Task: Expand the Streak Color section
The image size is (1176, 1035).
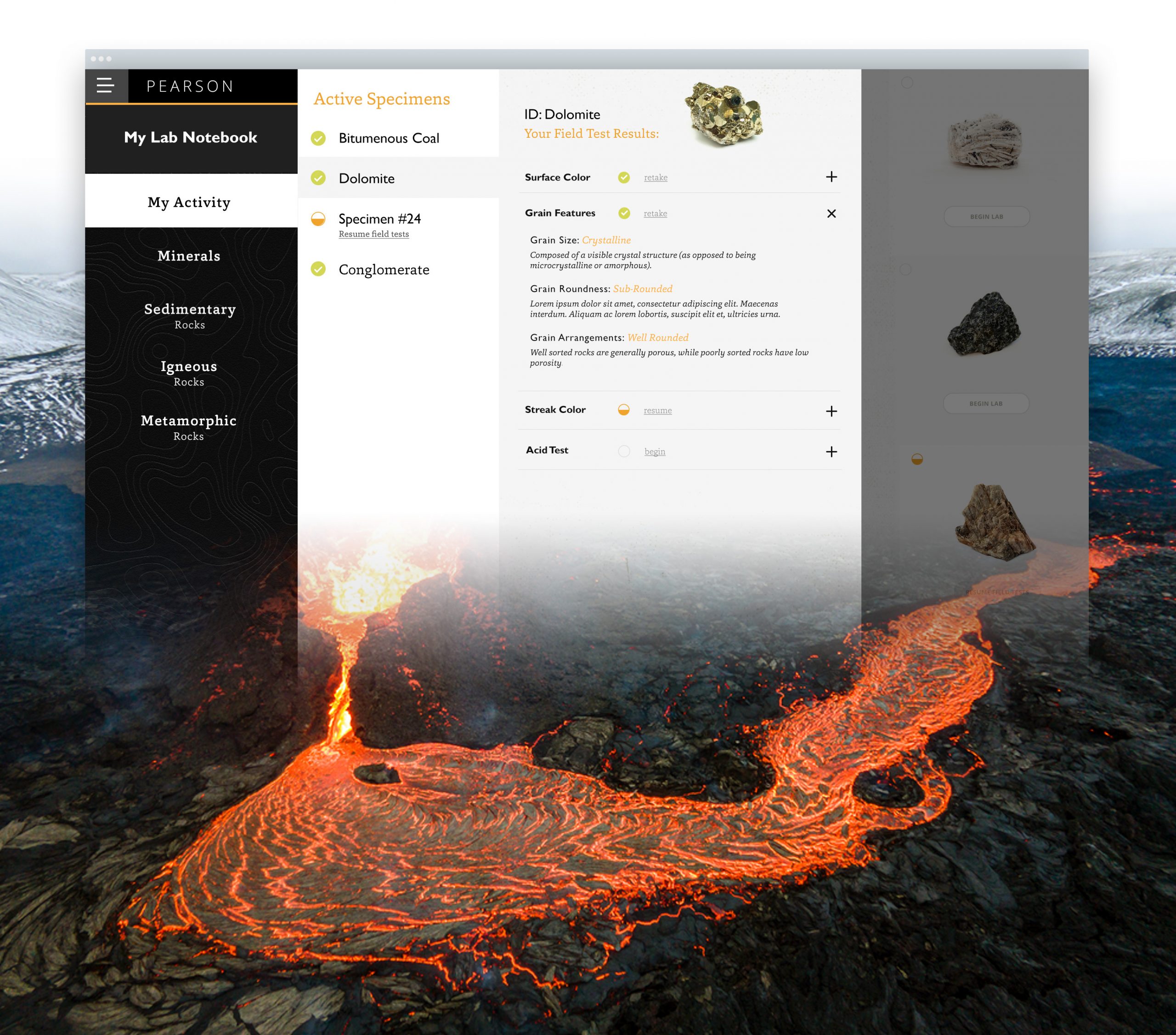Action: [x=831, y=411]
